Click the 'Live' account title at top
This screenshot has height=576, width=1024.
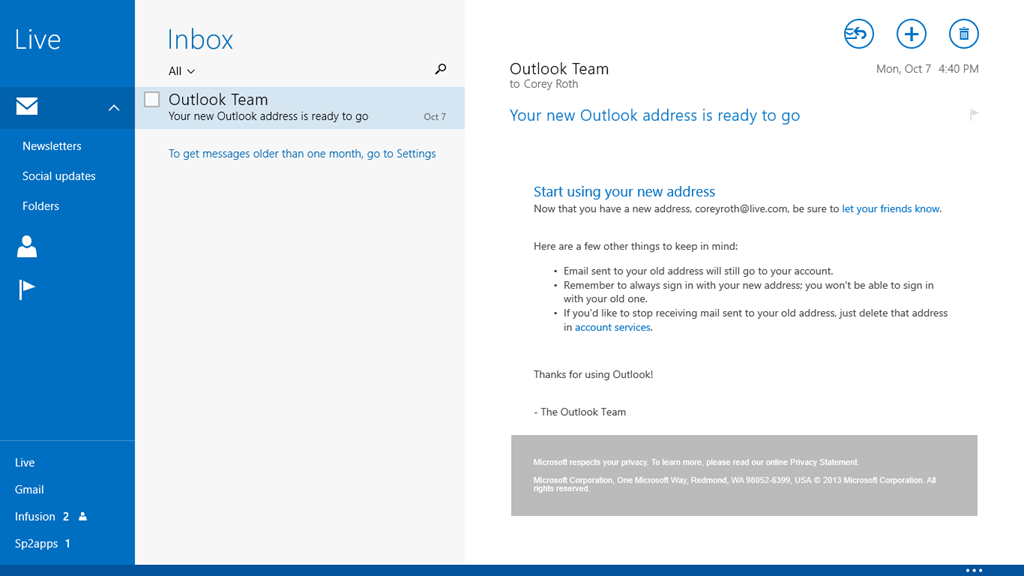tap(38, 39)
